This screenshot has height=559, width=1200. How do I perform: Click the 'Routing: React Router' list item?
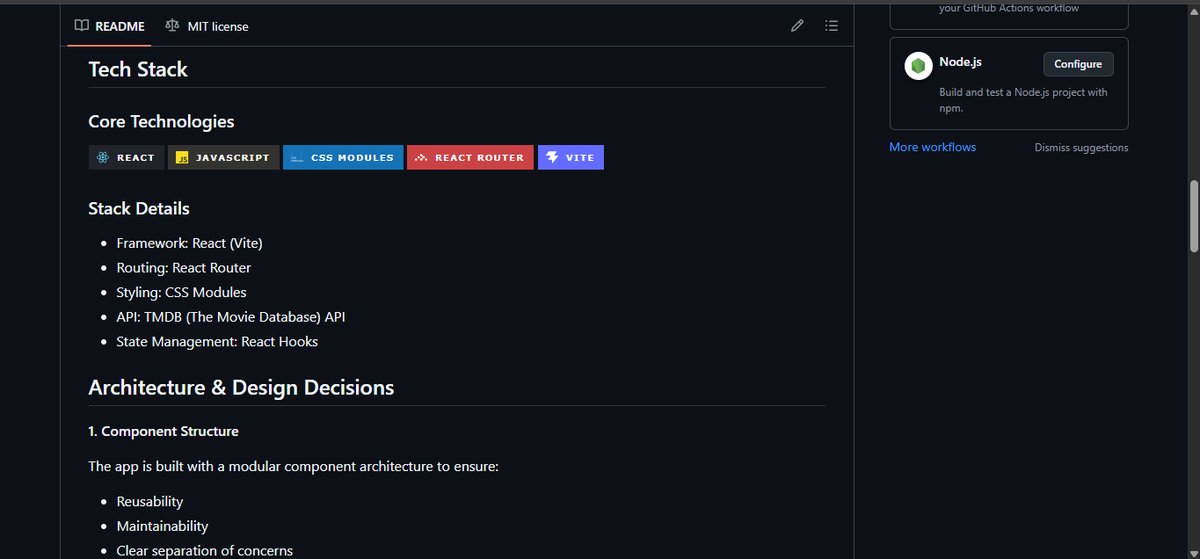click(183, 268)
